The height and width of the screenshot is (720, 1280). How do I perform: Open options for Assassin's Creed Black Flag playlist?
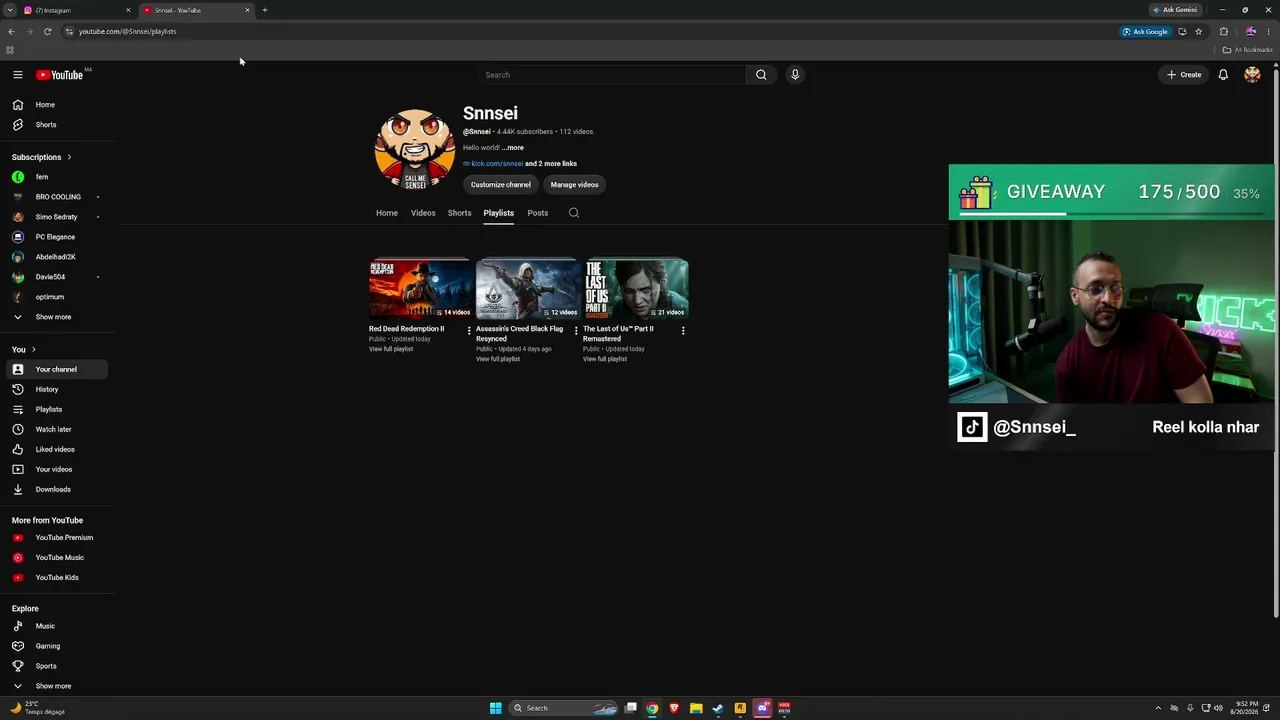click(576, 331)
